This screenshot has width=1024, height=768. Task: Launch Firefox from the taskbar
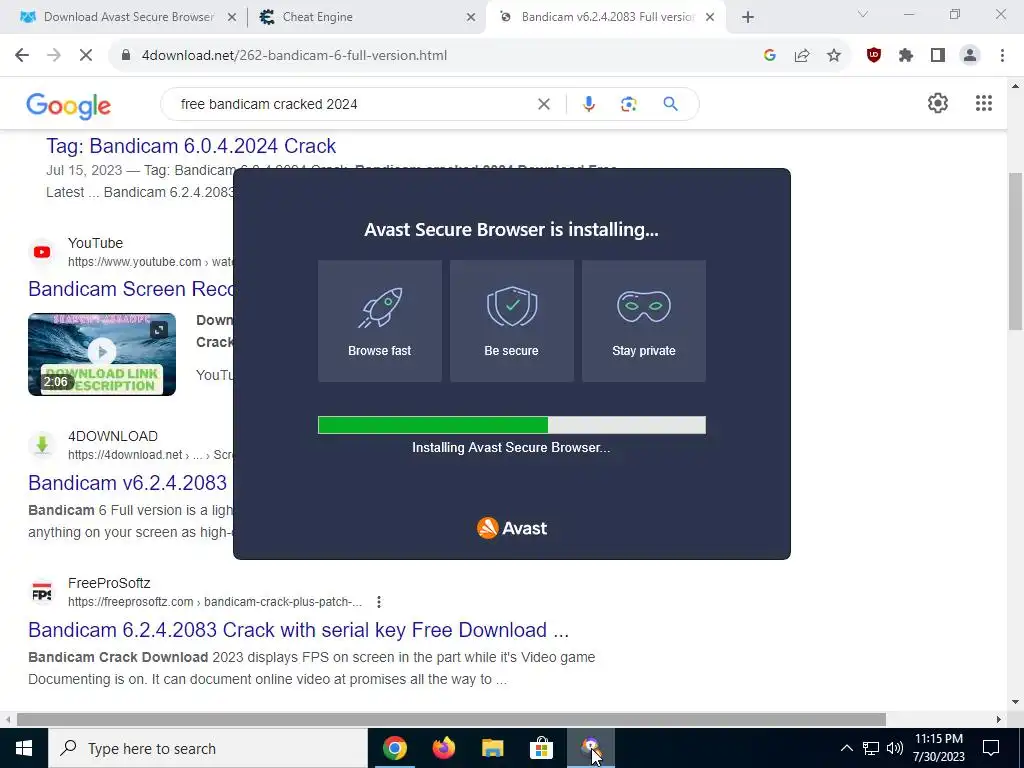tap(443, 748)
